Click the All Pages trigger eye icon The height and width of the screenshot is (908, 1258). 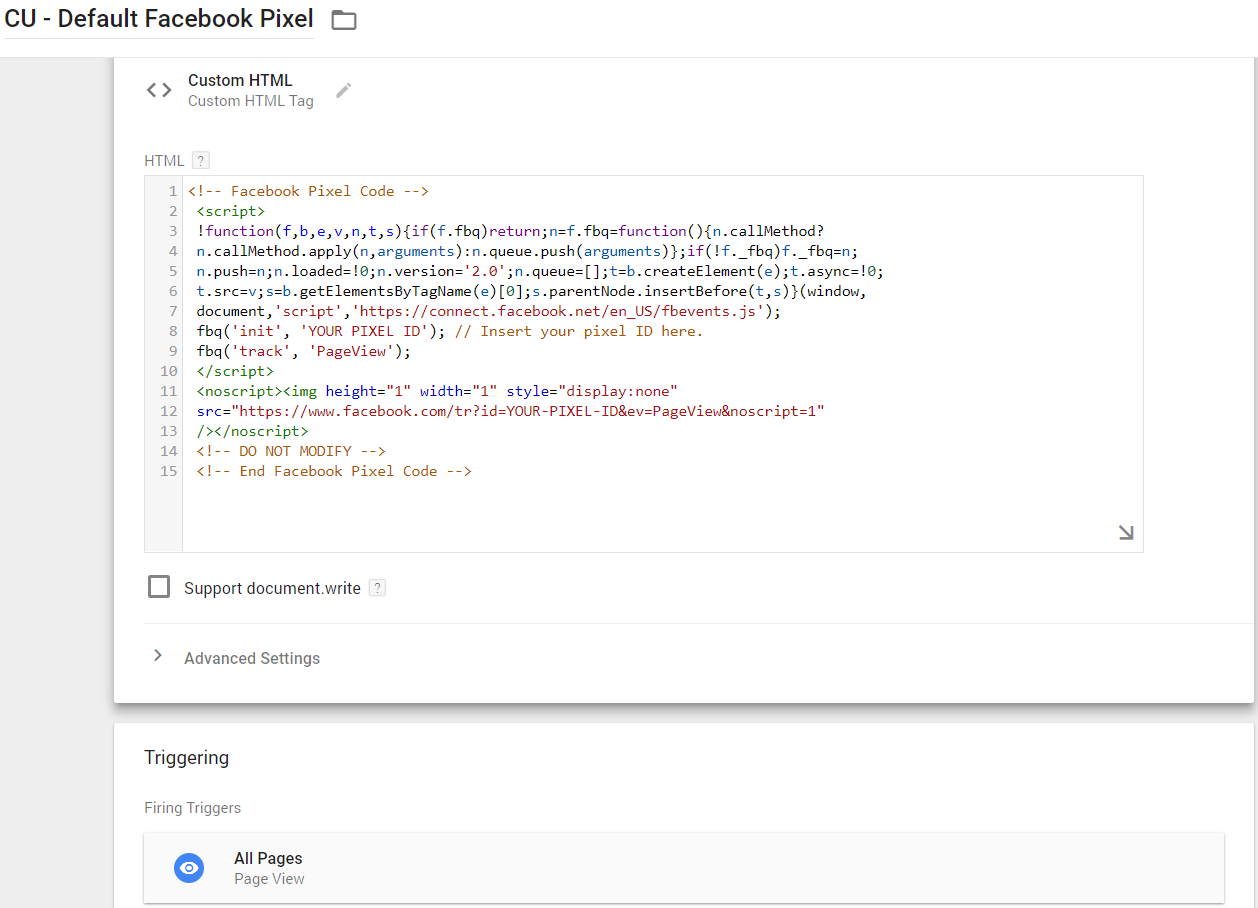(x=189, y=868)
